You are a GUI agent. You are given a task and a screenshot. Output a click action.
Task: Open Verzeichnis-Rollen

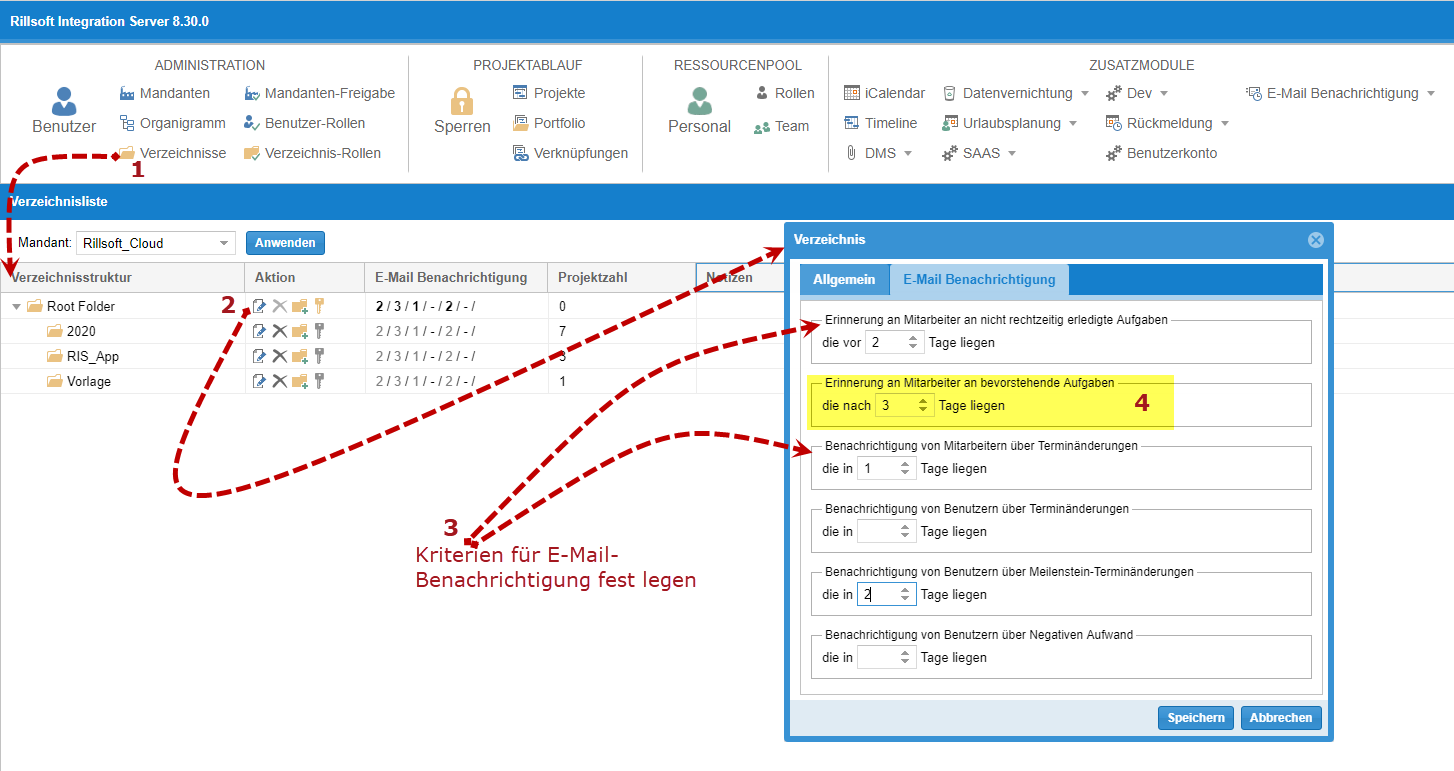point(312,153)
